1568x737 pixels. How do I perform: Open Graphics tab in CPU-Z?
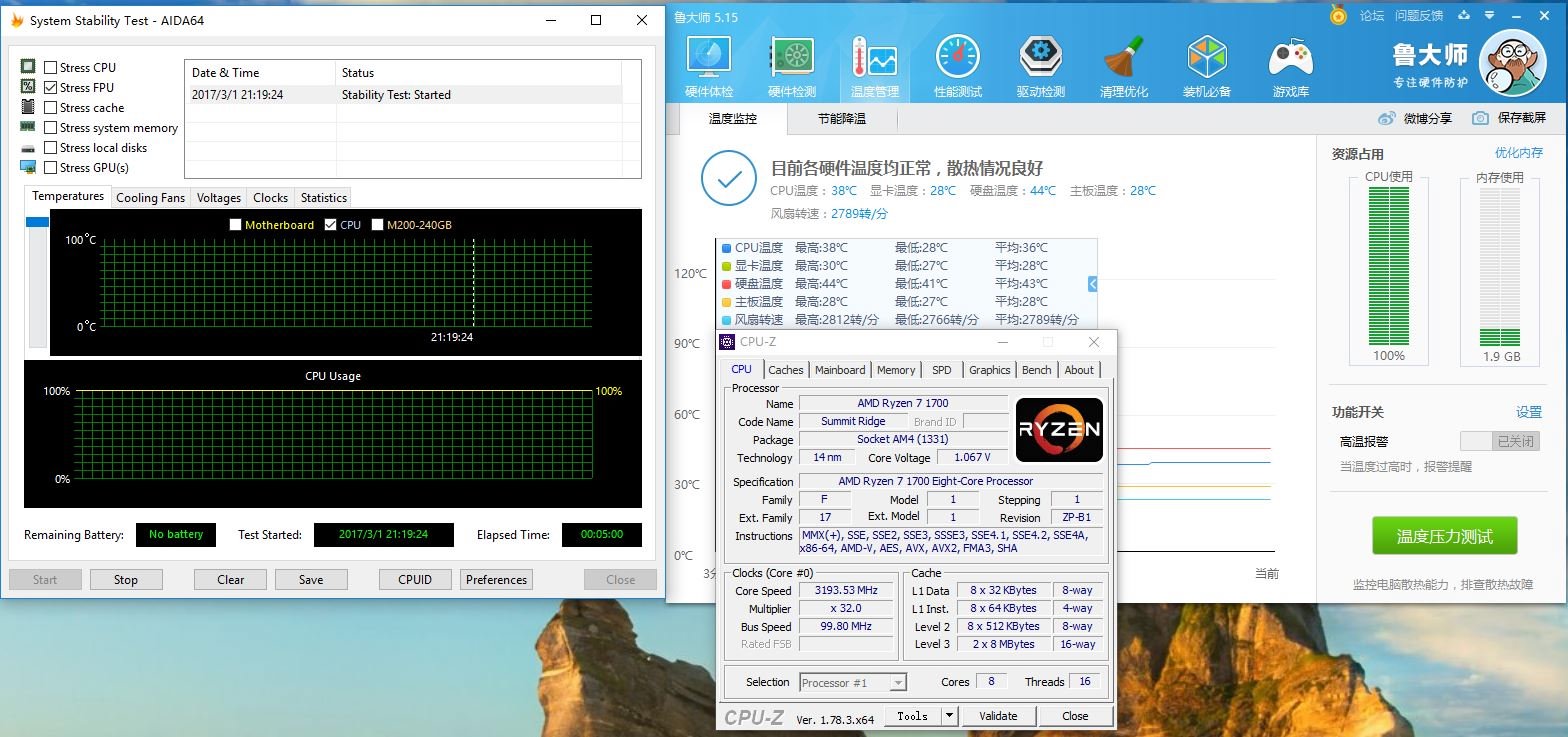pos(990,370)
